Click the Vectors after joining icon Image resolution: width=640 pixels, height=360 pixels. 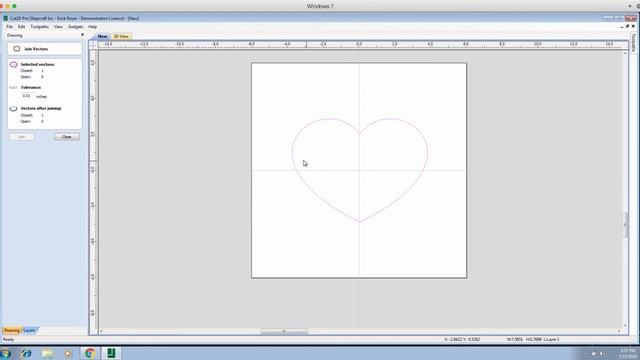click(x=13, y=109)
